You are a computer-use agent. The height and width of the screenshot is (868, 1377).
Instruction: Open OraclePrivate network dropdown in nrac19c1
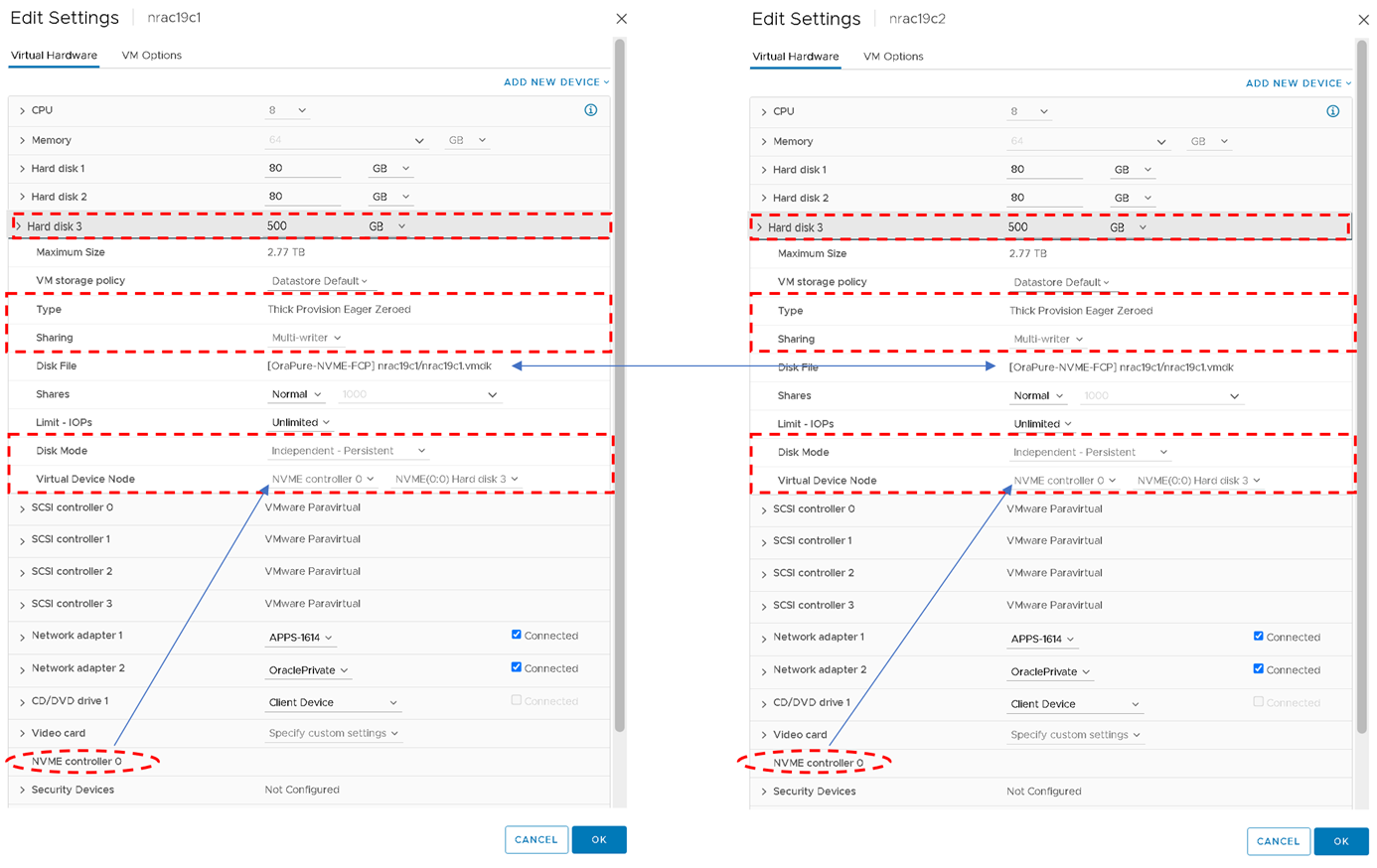[x=308, y=670]
